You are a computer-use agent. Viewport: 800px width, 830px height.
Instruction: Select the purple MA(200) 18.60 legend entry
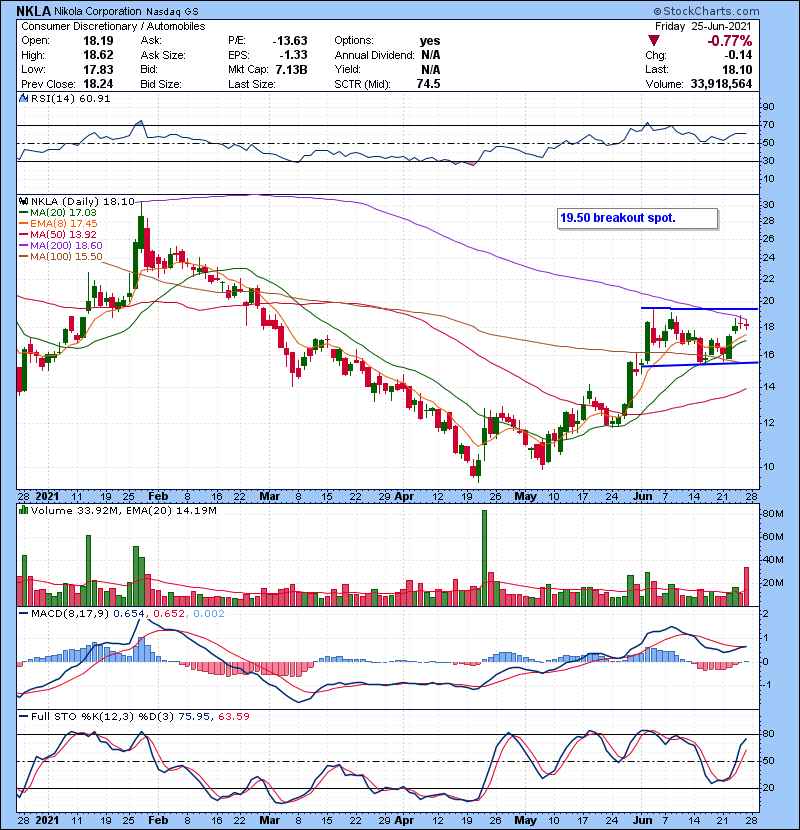point(61,246)
